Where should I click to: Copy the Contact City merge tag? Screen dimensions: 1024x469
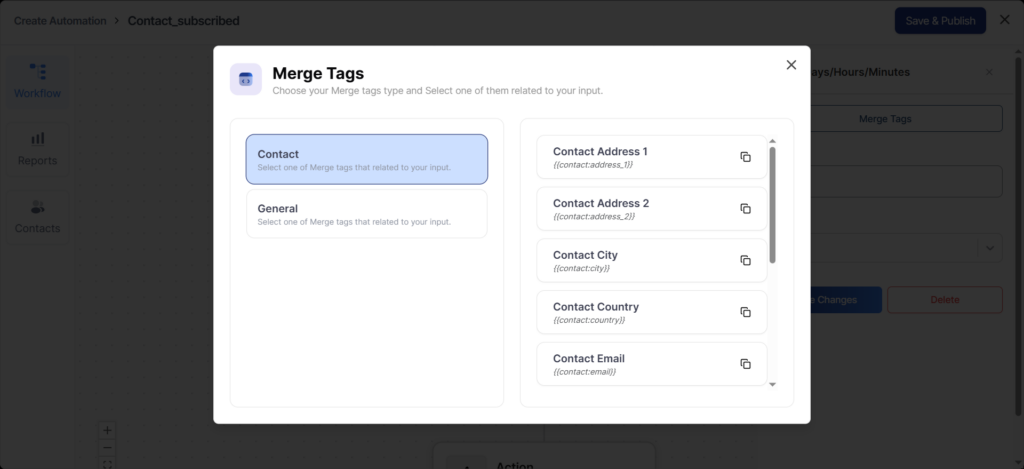(x=745, y=261)
